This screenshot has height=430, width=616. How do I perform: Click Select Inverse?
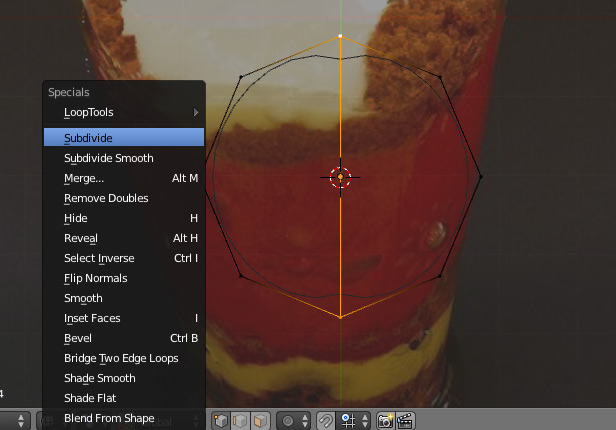click(x=124, y=258)
